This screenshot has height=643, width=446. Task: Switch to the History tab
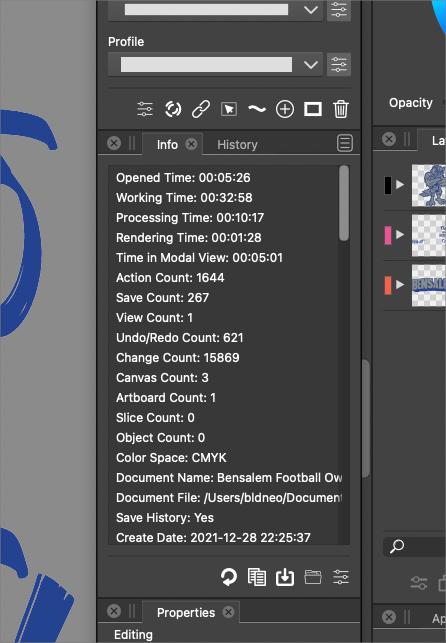pos(237,144)
